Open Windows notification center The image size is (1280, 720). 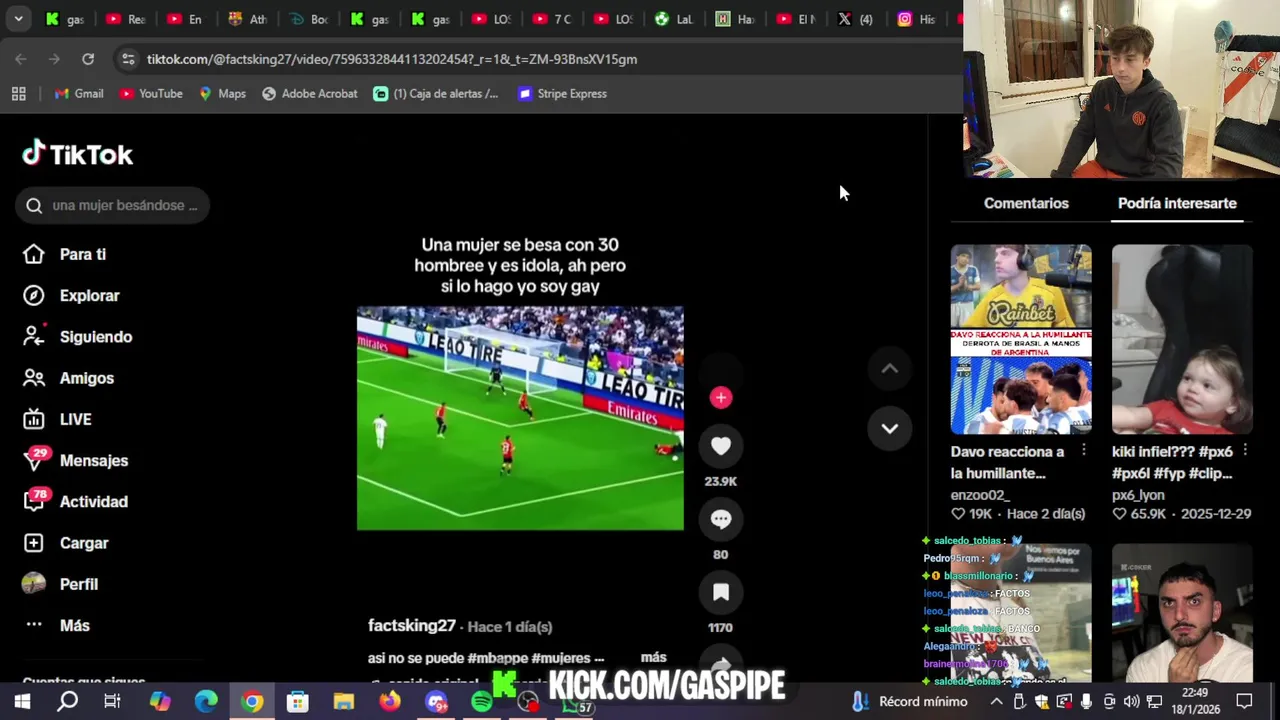pos(1244,701)
